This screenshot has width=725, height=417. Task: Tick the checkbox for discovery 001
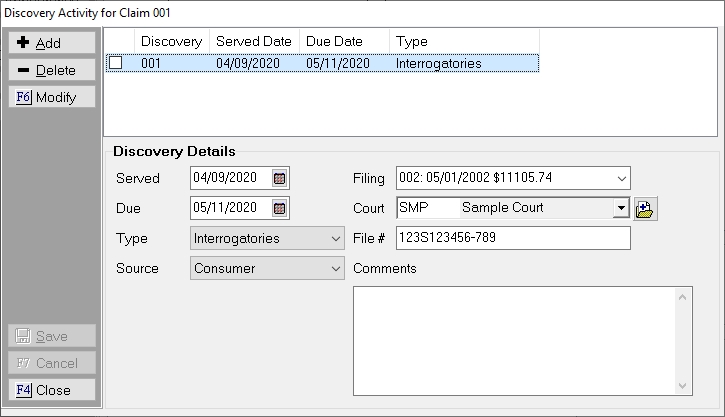(x=116, y=63)
